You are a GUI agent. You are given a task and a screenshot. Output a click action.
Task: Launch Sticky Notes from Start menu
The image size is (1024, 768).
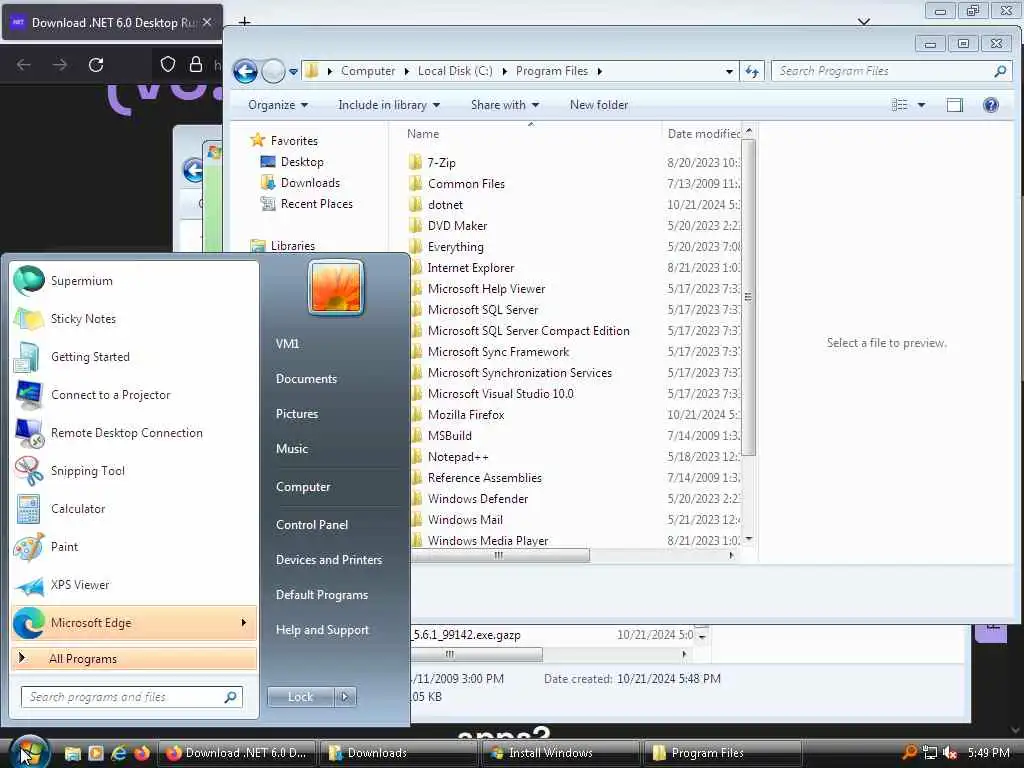(x=134, y=319)
